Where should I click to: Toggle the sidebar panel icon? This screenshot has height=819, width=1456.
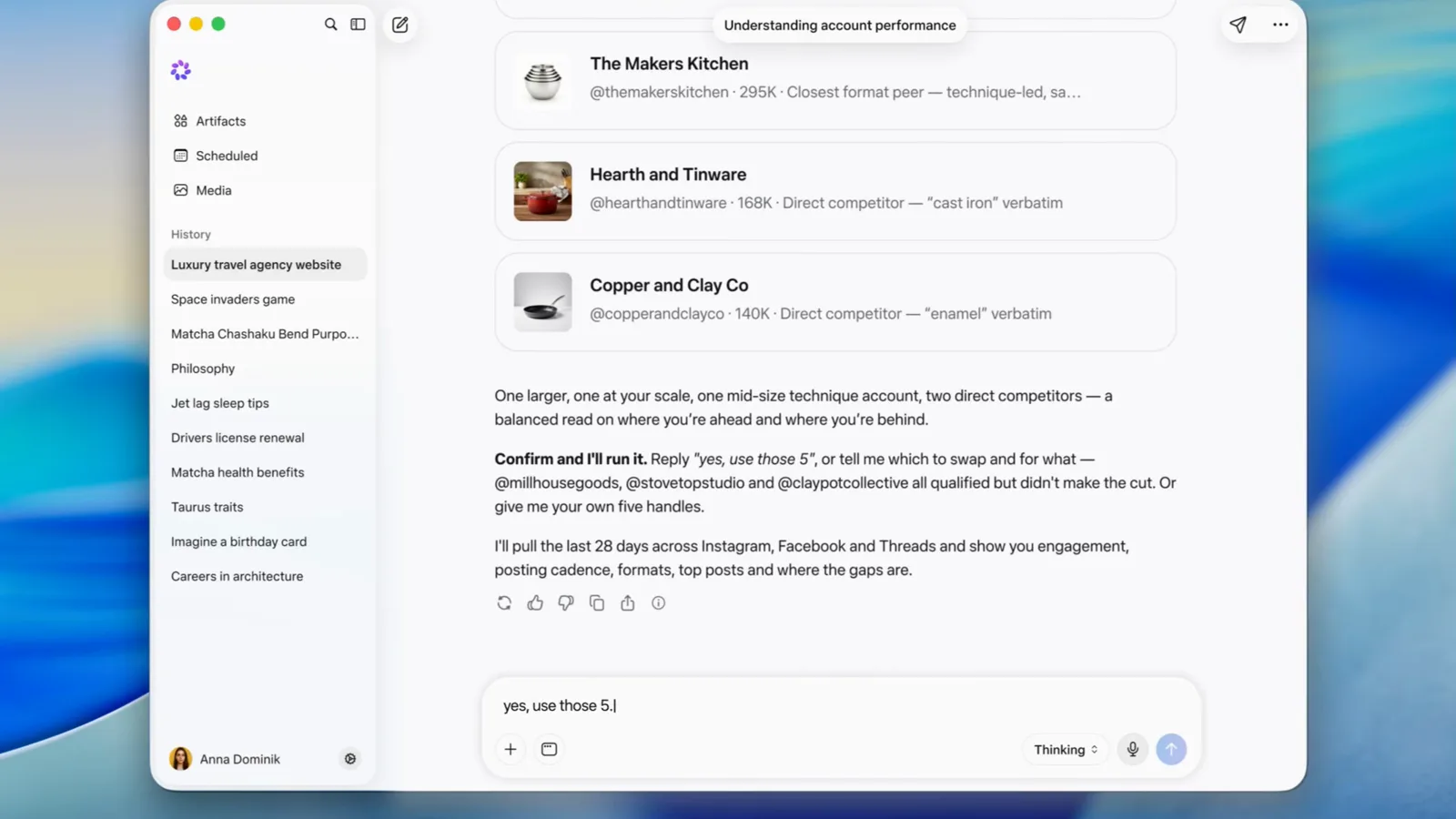tap(358, 25)
